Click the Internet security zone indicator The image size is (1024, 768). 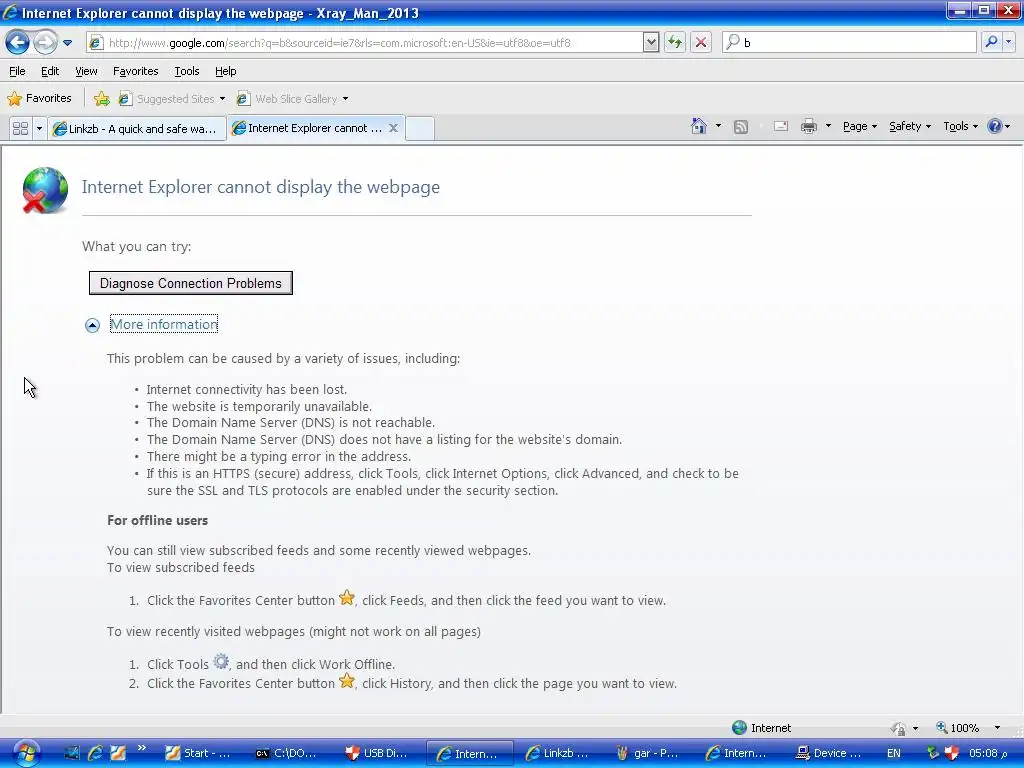click(761, 728)
